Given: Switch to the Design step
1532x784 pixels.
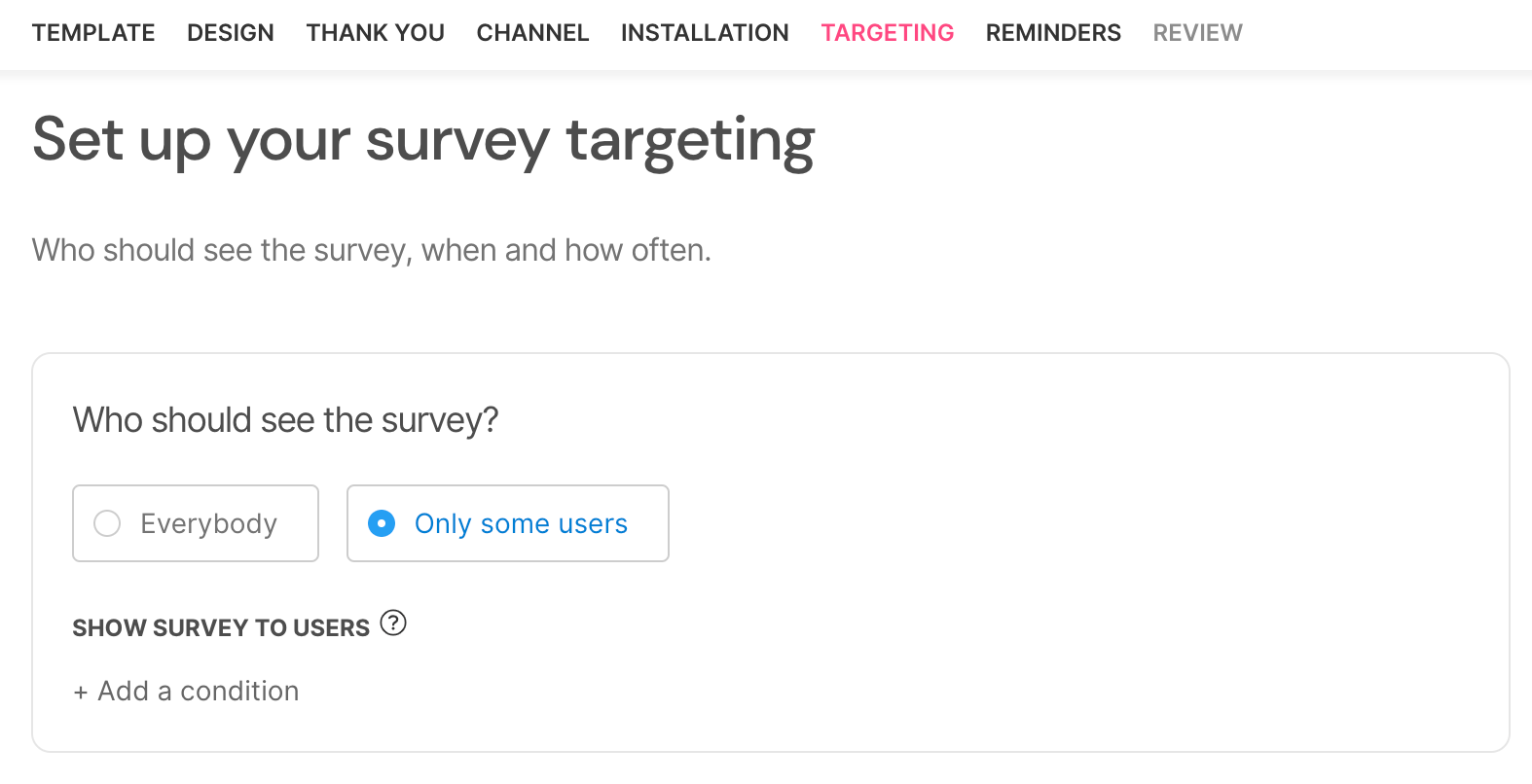Looking at the screenshot, I should coord(231,33).
